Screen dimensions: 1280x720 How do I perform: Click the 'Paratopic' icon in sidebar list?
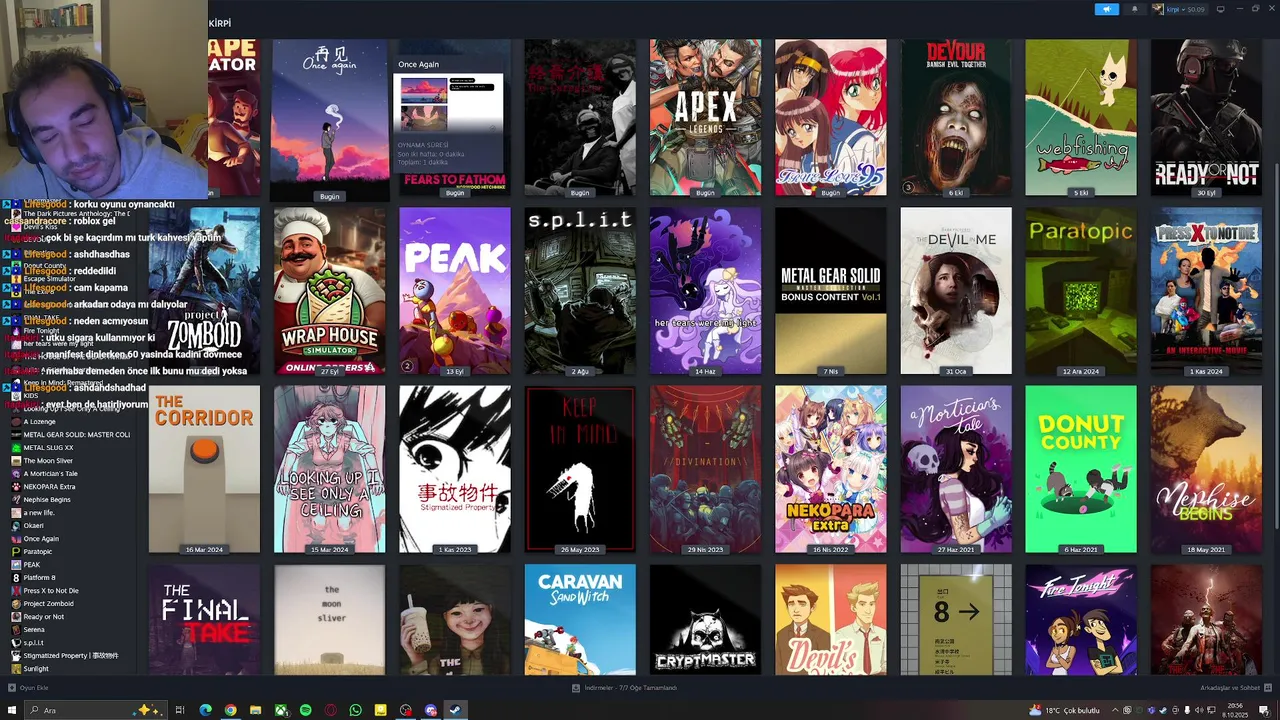(x=16, y=552)
